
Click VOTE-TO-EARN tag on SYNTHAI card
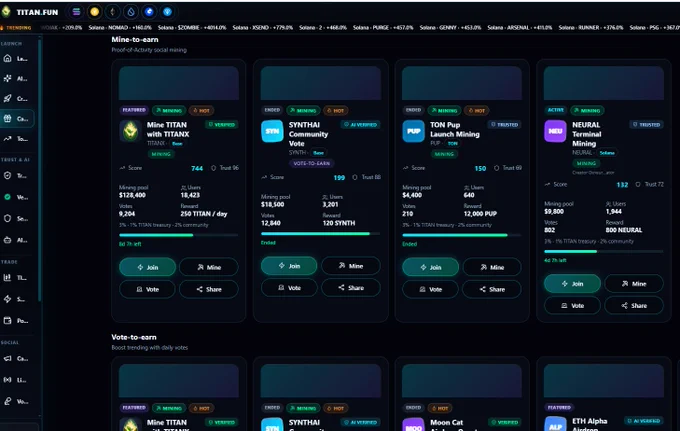pyautogui.click(x=311, y=163)
